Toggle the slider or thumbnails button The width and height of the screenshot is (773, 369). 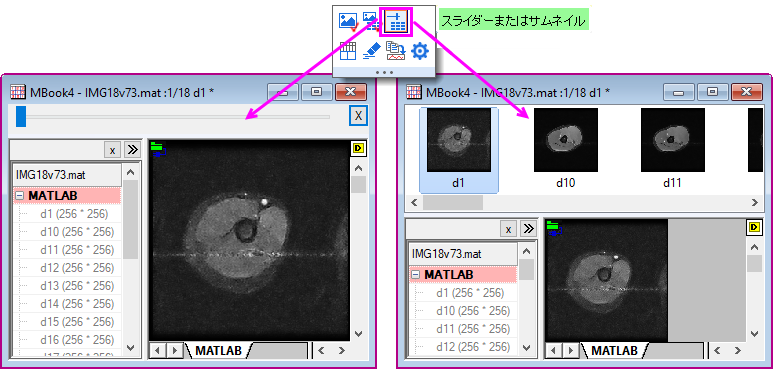pyautogui.click(x=396, y=22)
